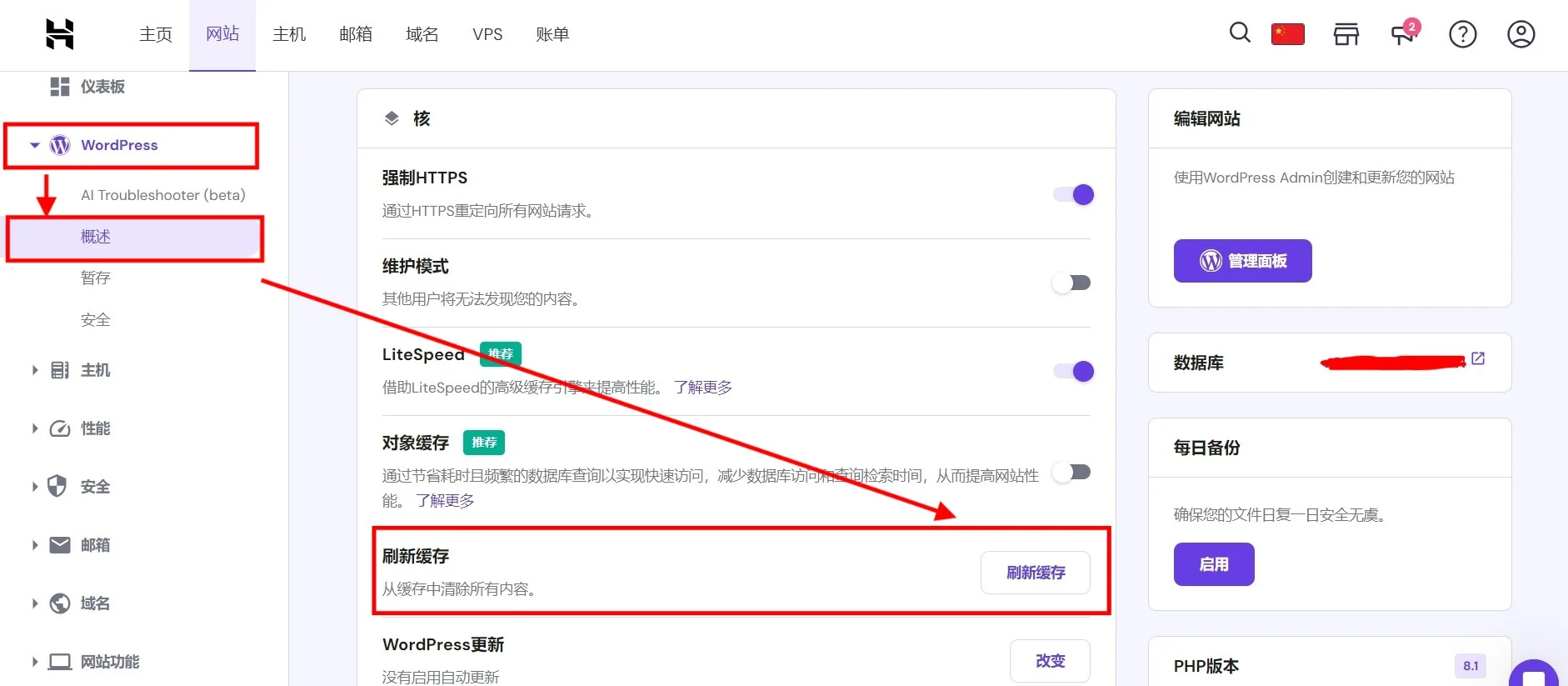
Task: Open 暂存 under WordPress
Action: point(96,278)
